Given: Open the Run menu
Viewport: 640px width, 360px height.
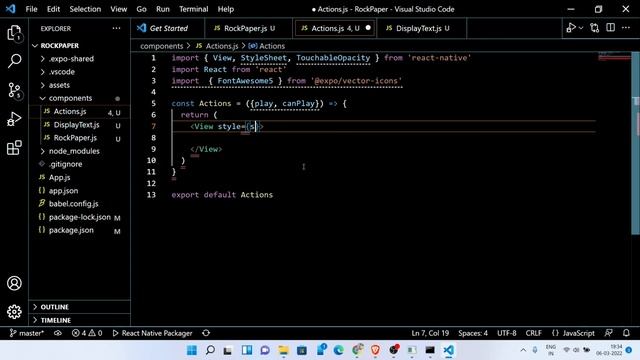Looking at the screenshot, I should [x=162, y=9].
